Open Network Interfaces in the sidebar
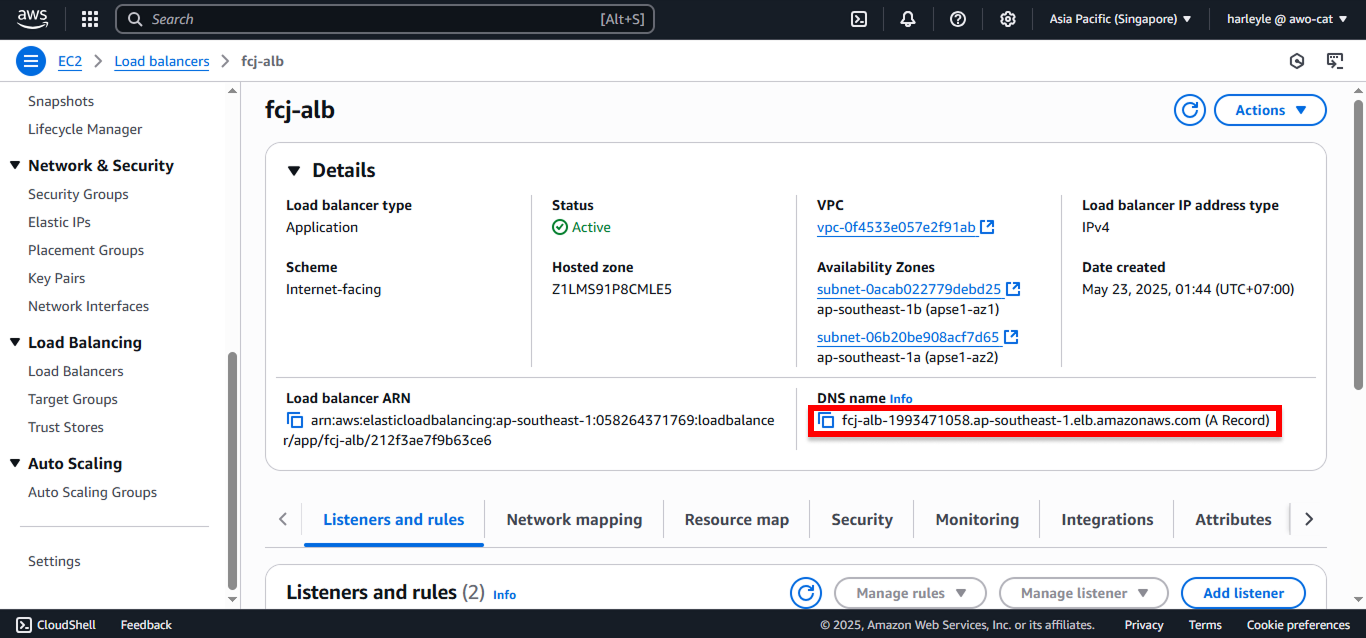 pyautogui.click(x=88, y=306)
